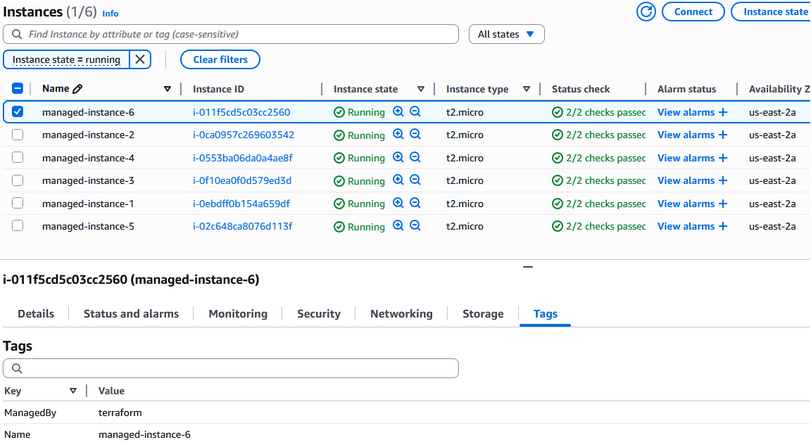Click zoom-in filter icon for managed-instance-4
Viewport: 812px width, 447px height.
[x=398, y=158]
